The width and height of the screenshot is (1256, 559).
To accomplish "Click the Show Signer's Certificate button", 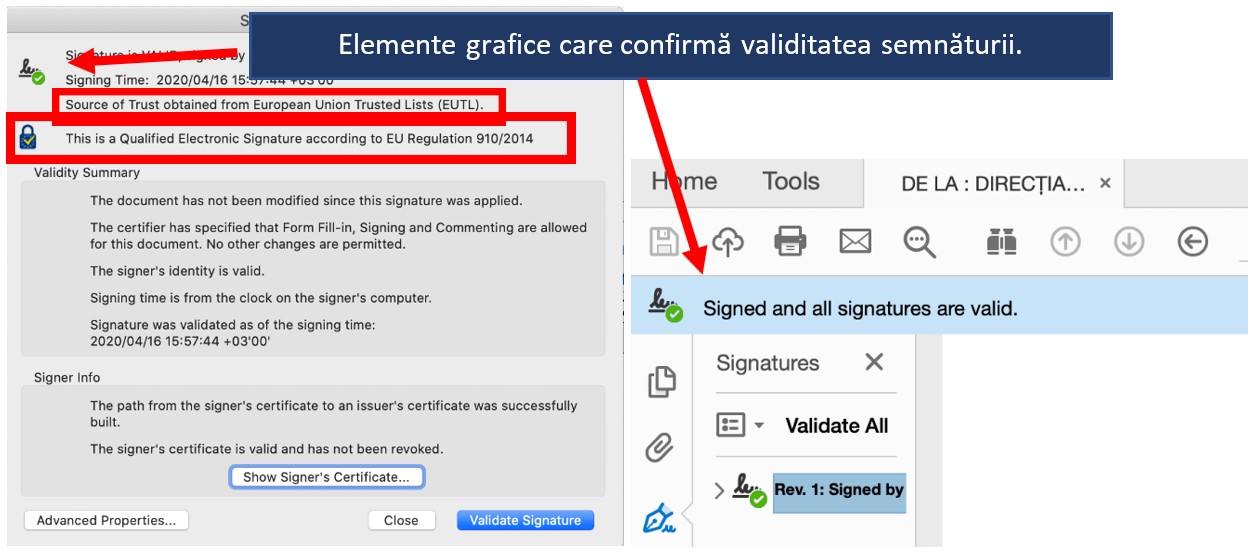I will (x=326, y=477).
